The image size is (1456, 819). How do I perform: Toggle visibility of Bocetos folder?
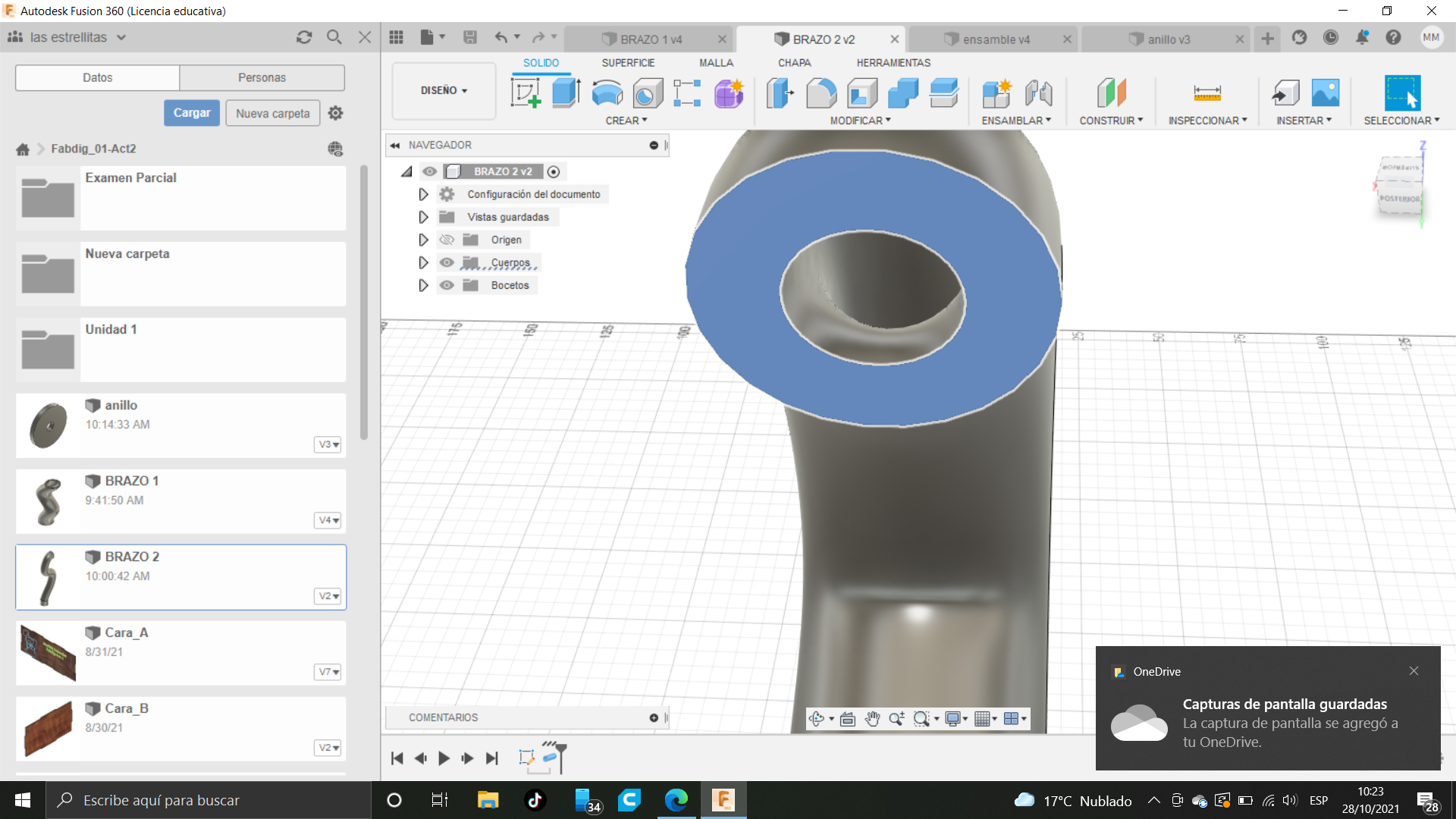pyautogui.click(x=447, y=285)
